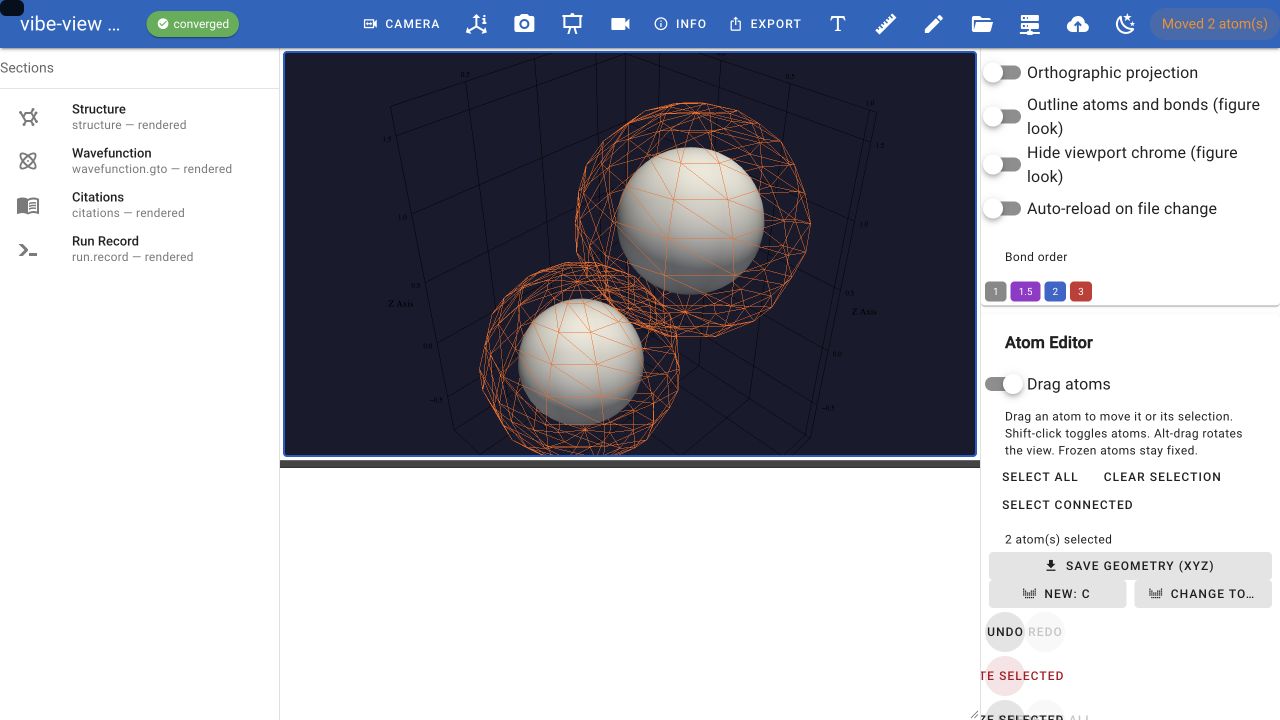Click Clear Selection button

pos(1162,477)
